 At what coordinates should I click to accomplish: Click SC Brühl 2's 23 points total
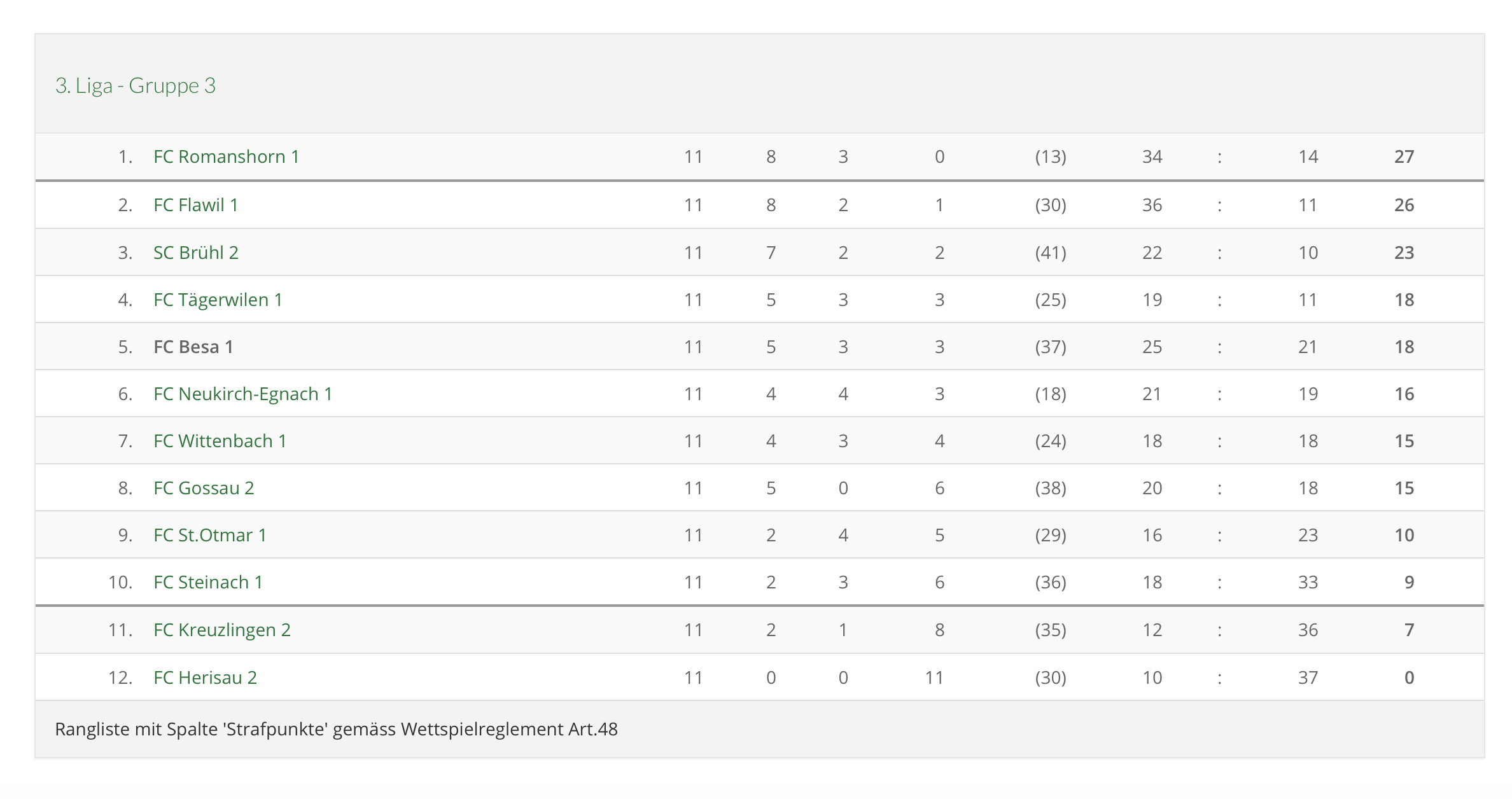point(1404,253)
